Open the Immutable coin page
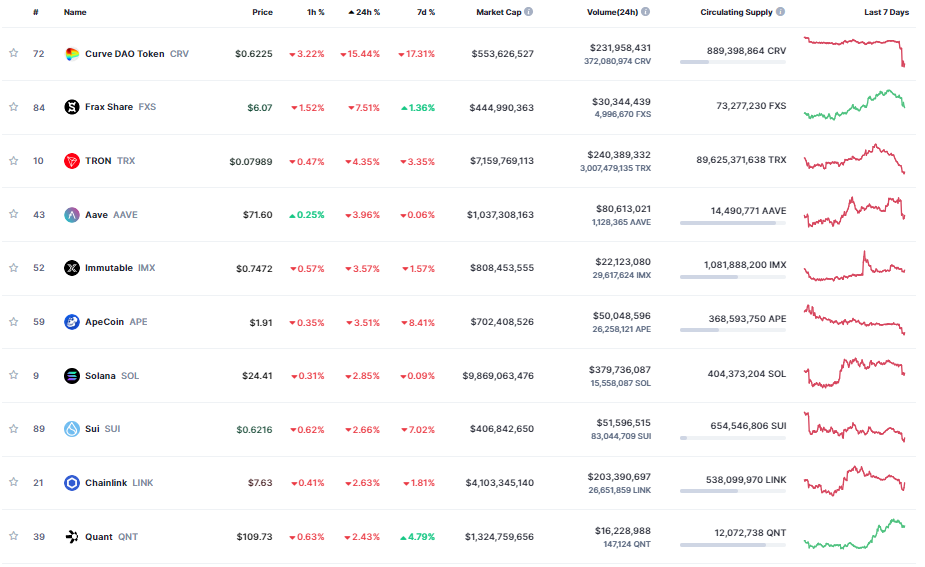925x567 pixels. (109, 268)
